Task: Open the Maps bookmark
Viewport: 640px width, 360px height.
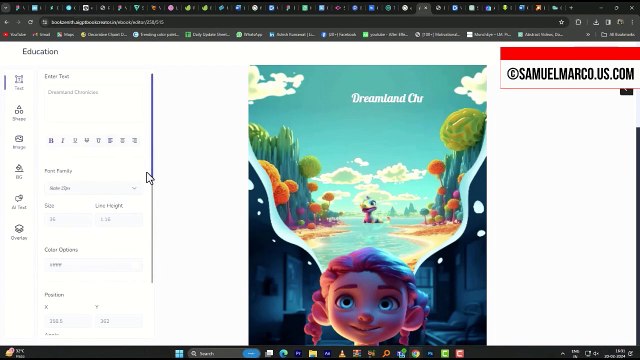Action: 65,35
